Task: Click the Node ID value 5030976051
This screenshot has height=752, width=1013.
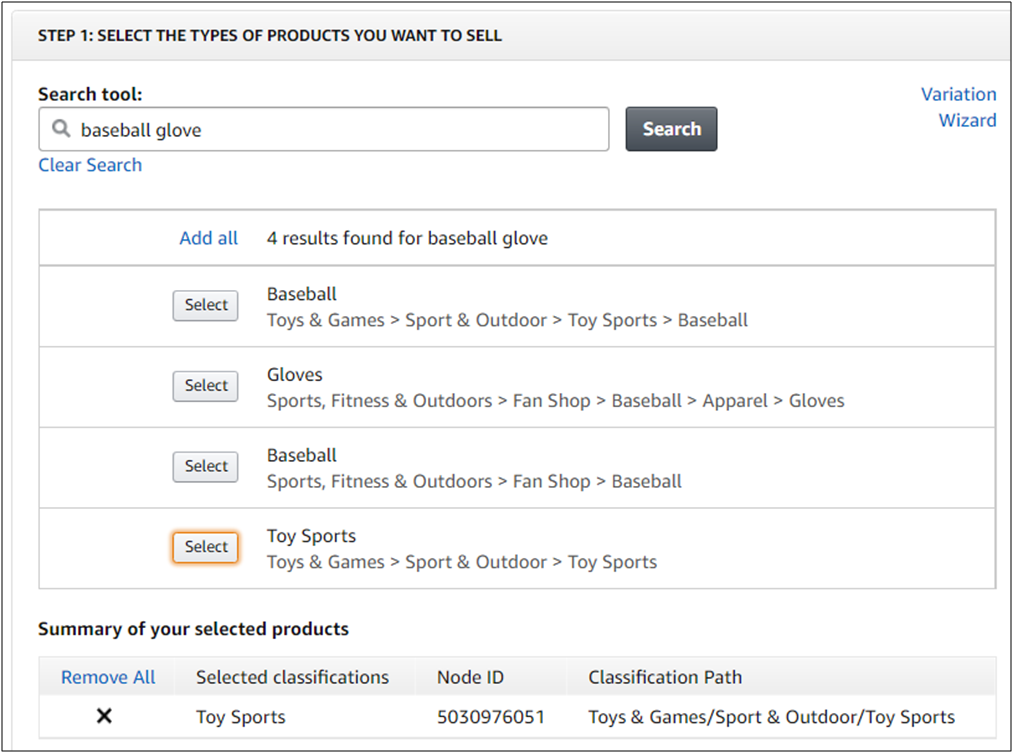Action: coord(492,717)
